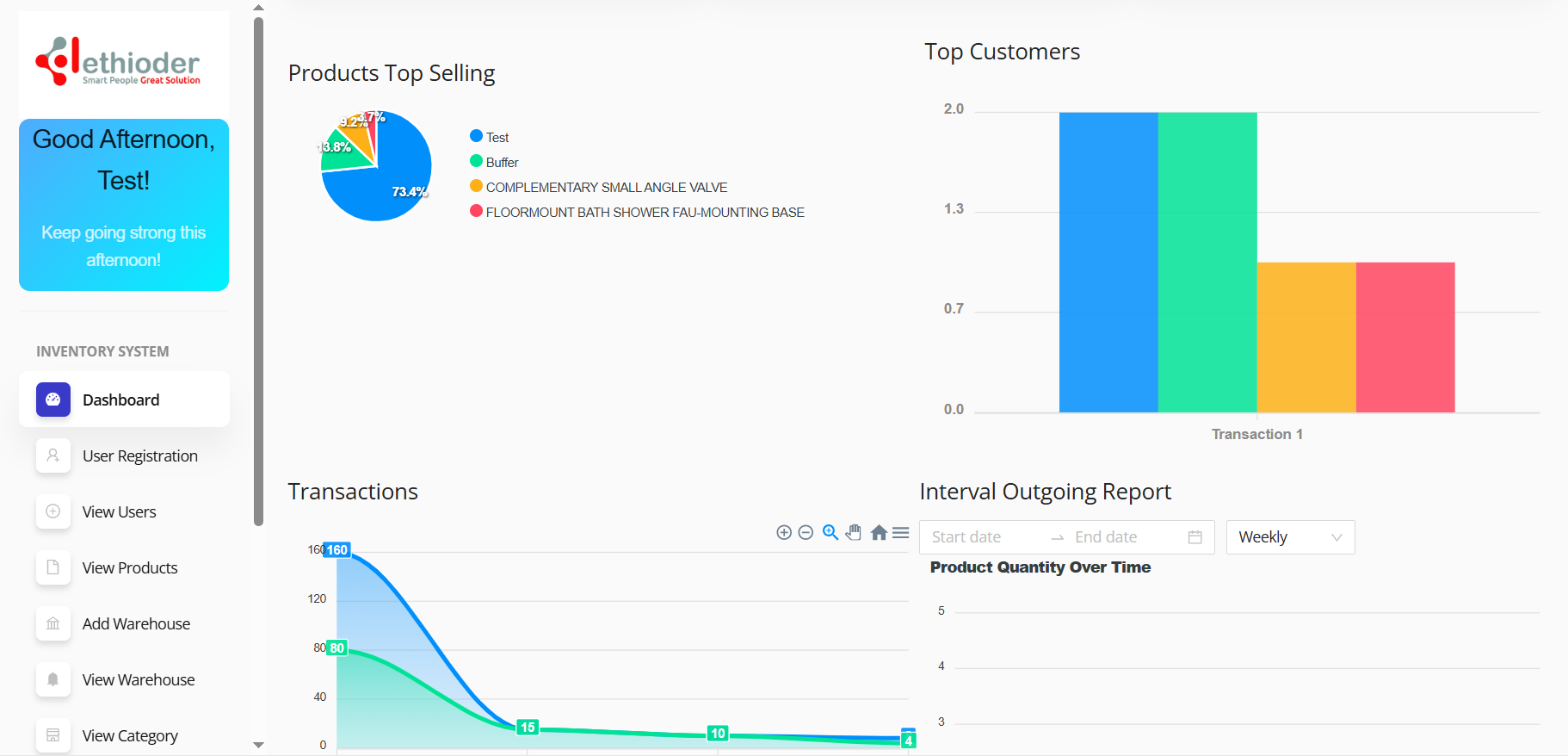Click the orange COMPLEMENTARY SMALL ANGLE VALVE swatch
1568x756 pixels.
pos(476,186)
